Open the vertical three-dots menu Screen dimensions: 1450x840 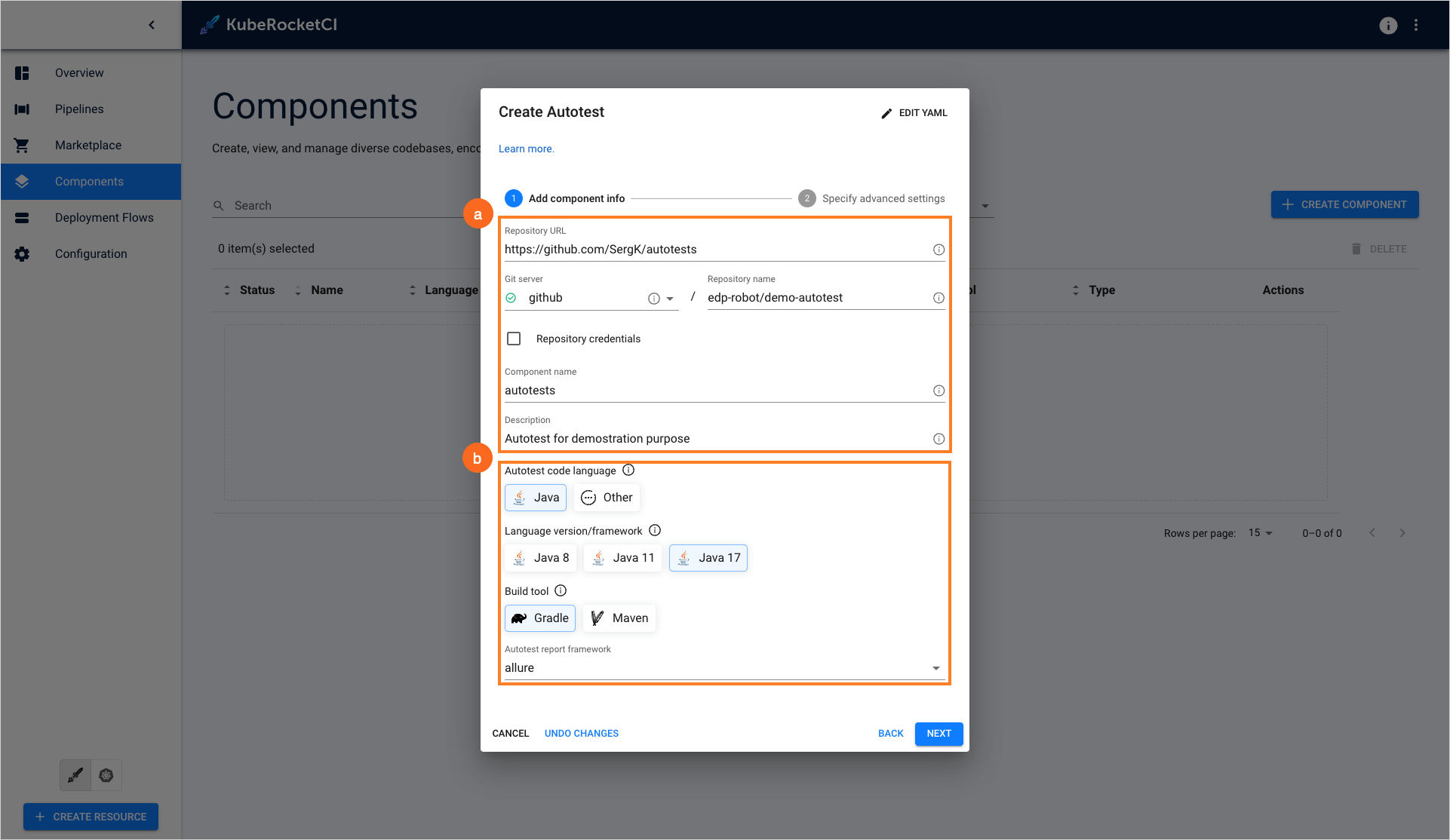(x=1416, y=25)
